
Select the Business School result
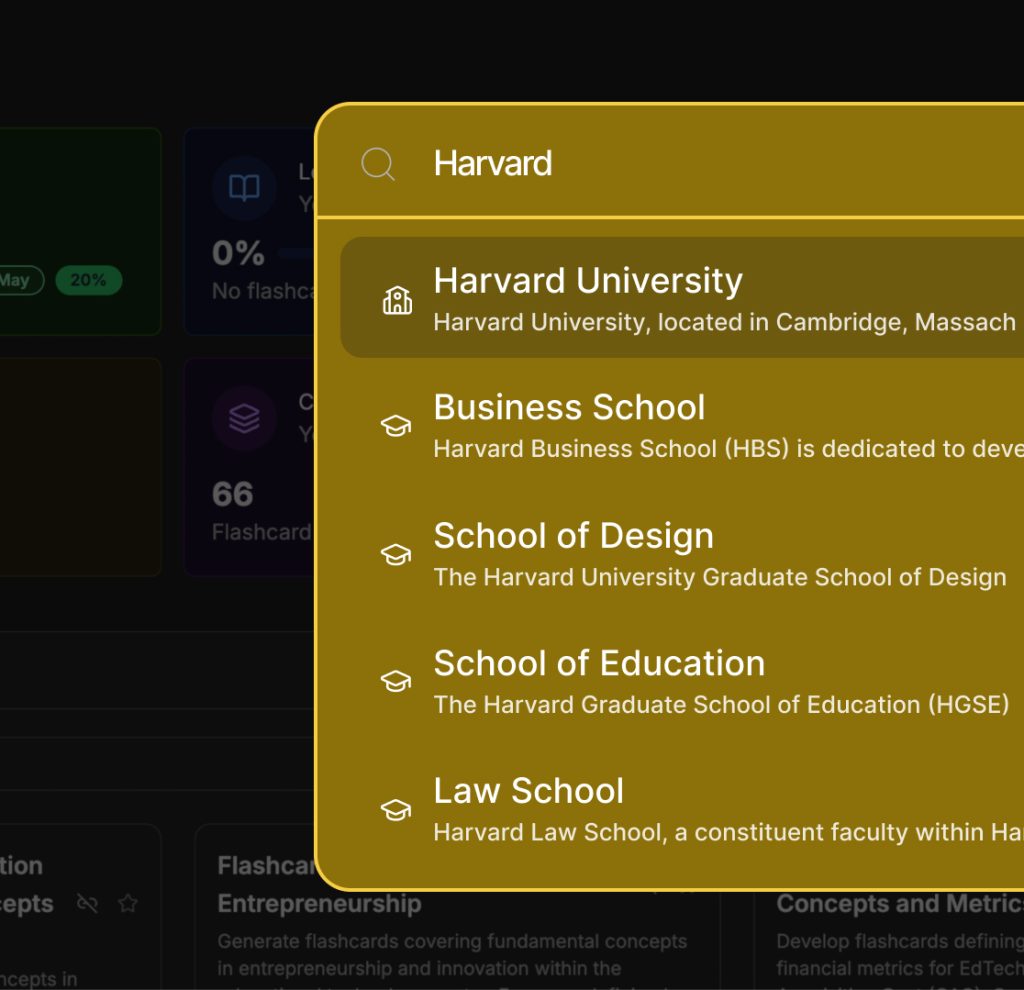(682, 426)
